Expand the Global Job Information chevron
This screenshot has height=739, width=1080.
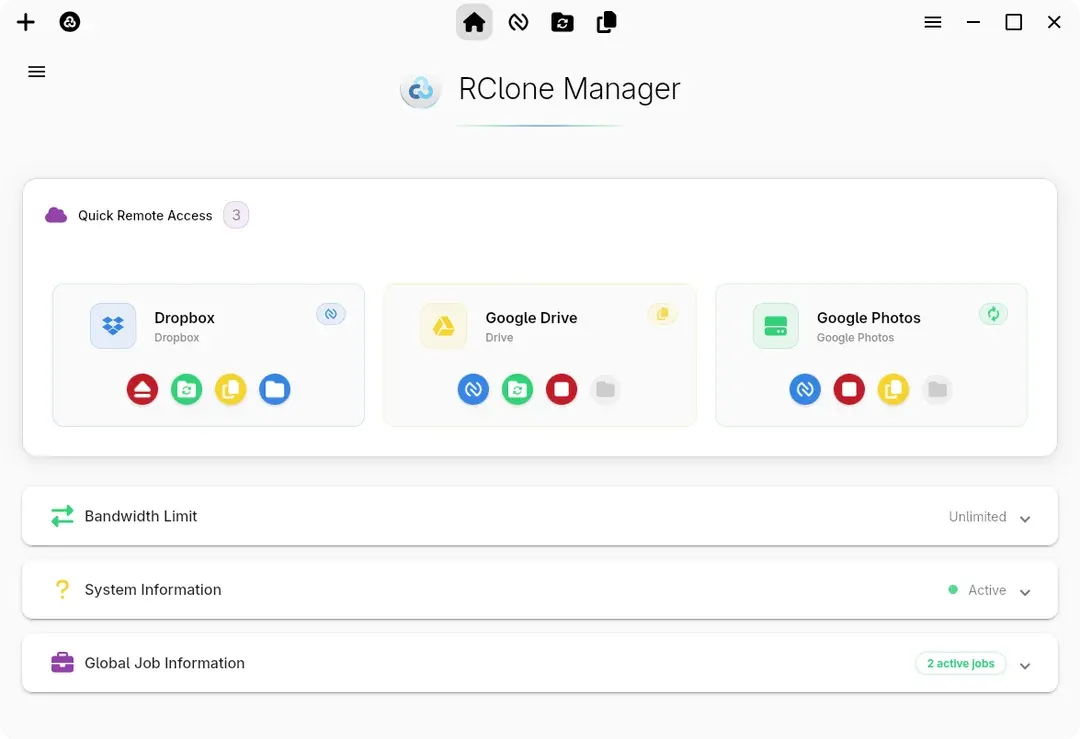1025,665
